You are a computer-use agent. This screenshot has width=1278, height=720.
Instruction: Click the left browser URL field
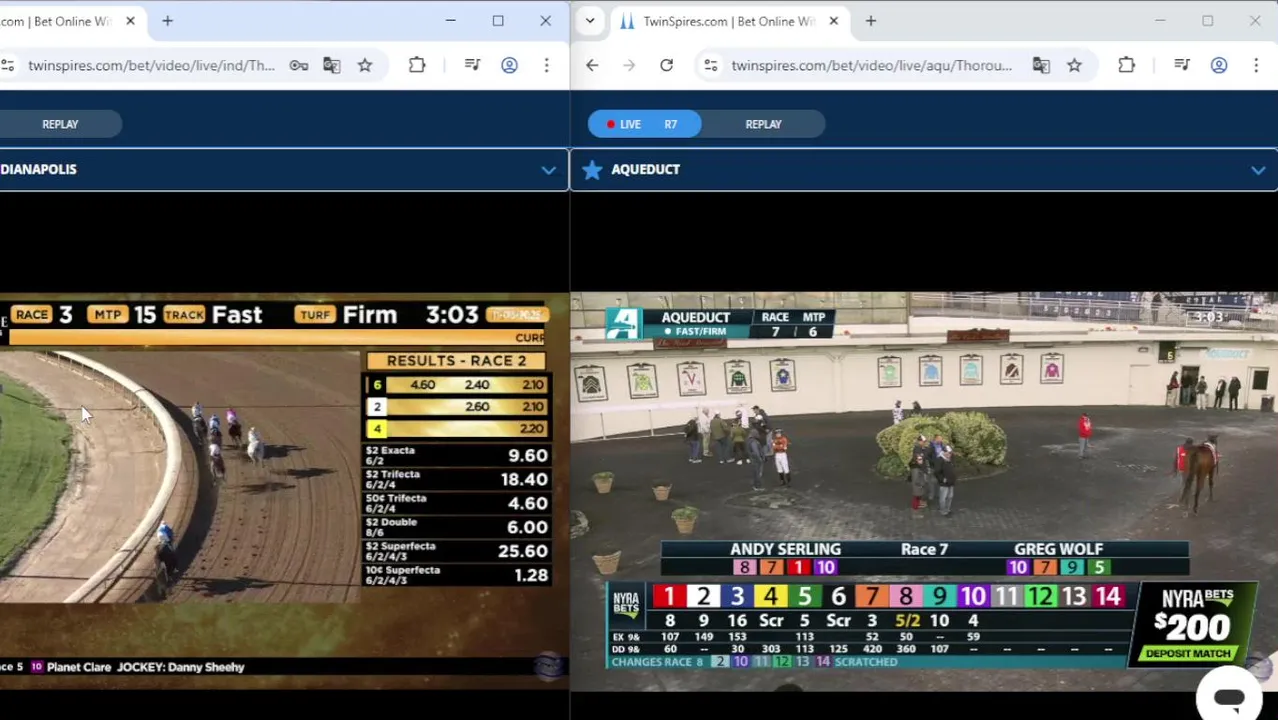151,66
